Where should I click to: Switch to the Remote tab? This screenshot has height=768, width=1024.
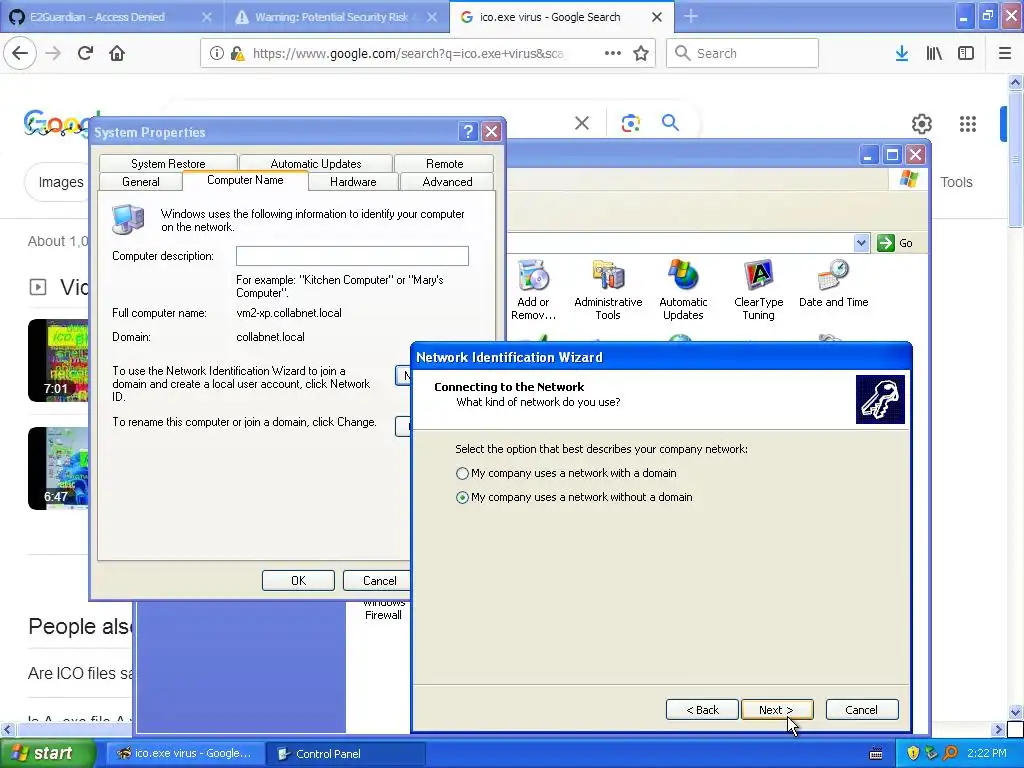tap(444, 163)
